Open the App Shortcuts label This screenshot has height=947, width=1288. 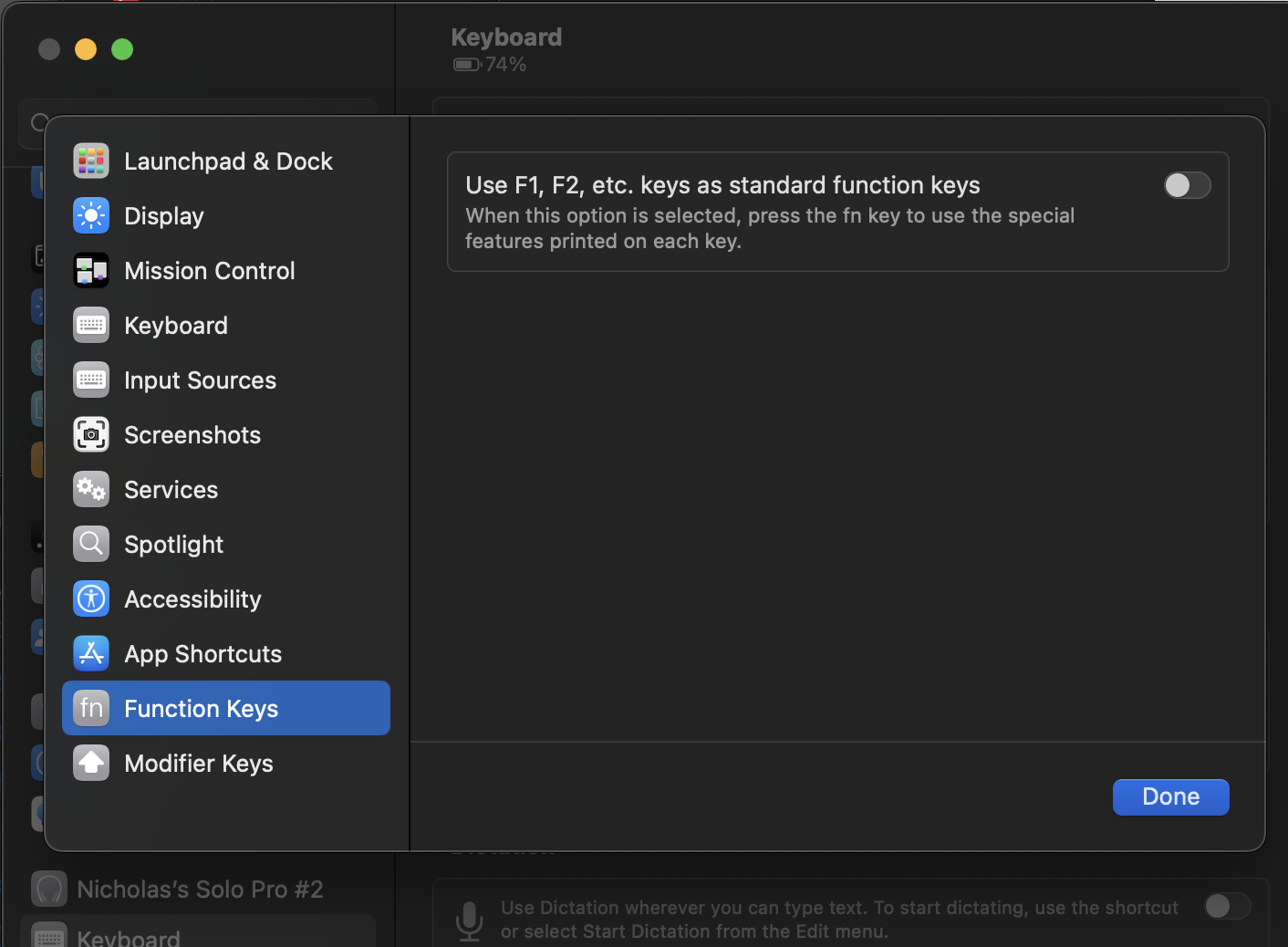[x=203, y=654]
